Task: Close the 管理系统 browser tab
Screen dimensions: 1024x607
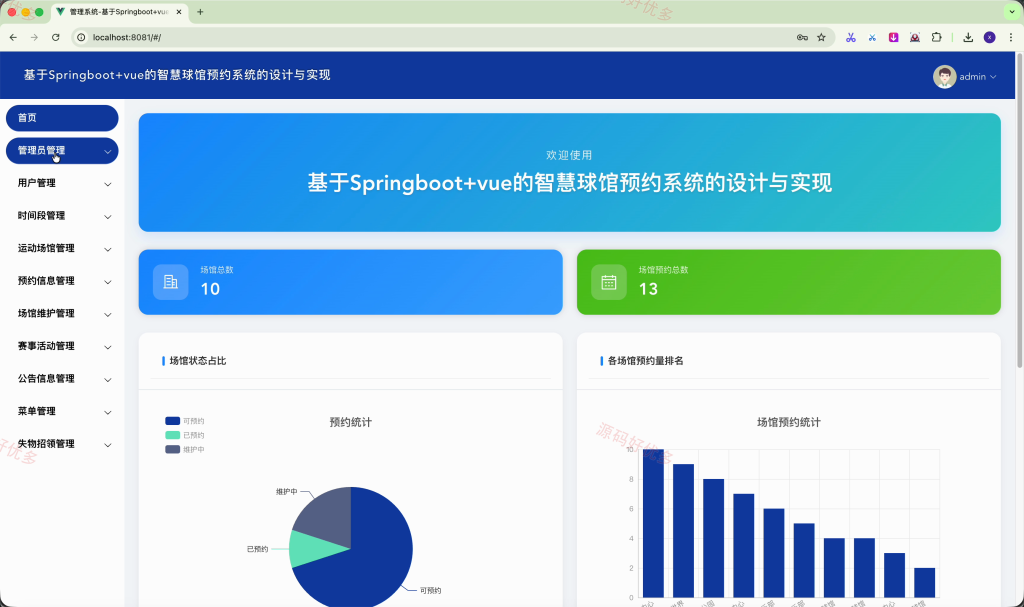Action: pyautogui.click(x=179, y=12)
